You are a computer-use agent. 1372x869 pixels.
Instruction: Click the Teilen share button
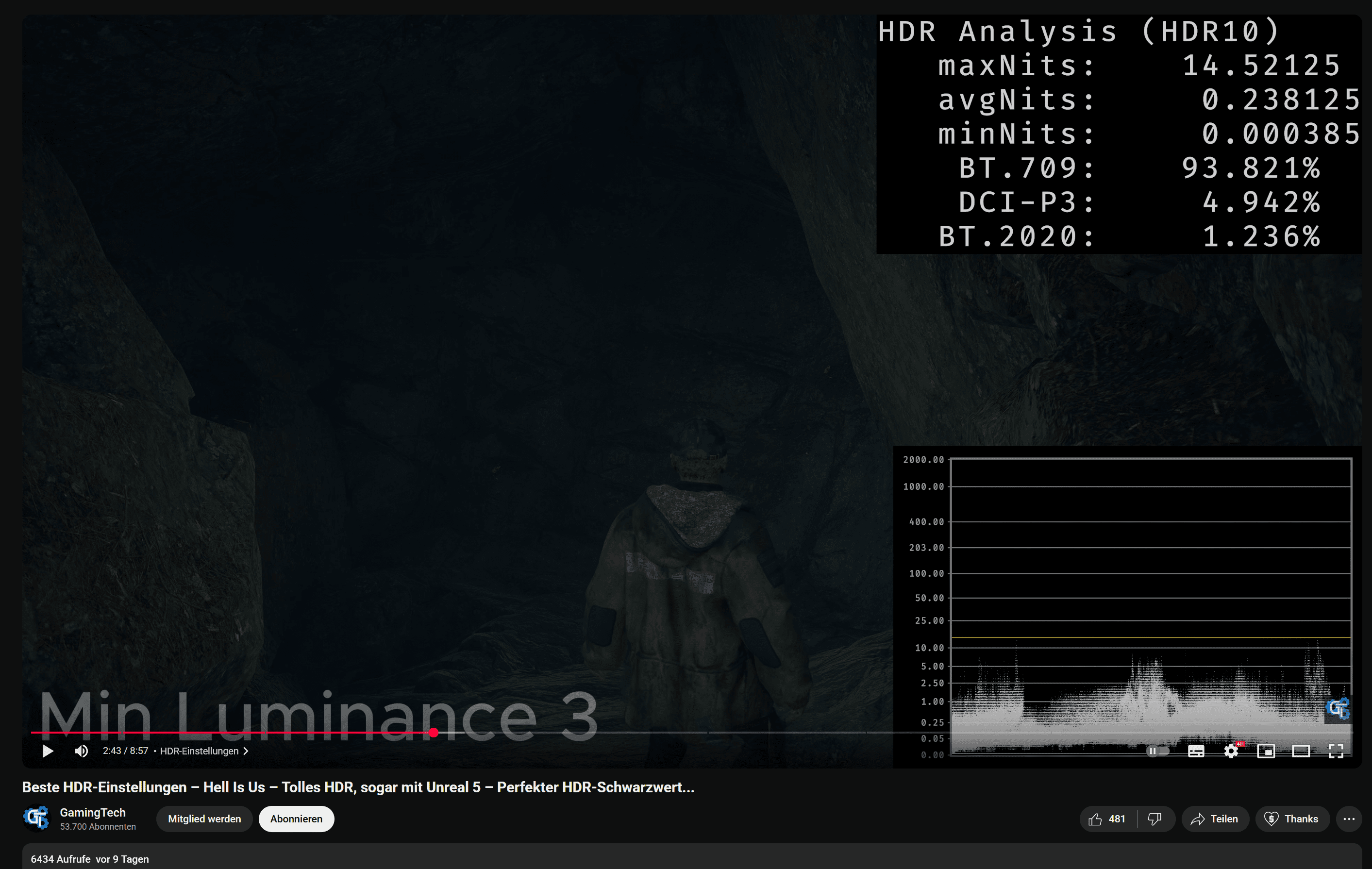[1215, 819]
